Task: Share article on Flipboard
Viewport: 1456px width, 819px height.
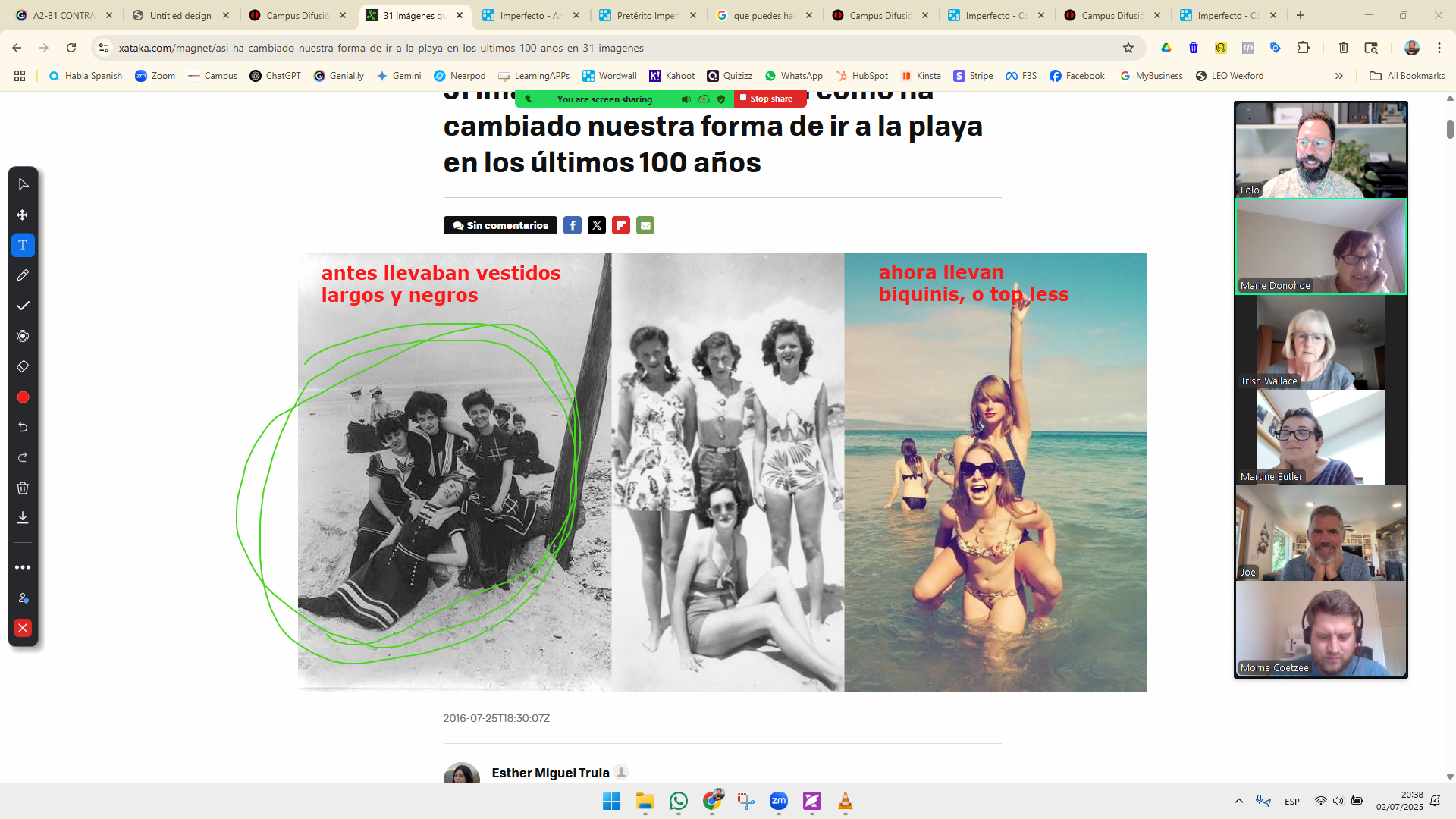Action: (x=621, y=225)
